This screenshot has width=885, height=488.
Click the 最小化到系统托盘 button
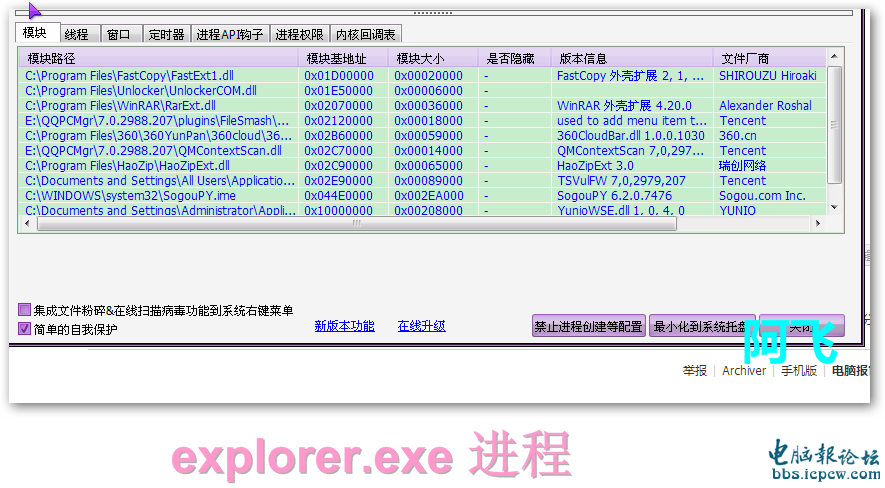click(702, 326)
